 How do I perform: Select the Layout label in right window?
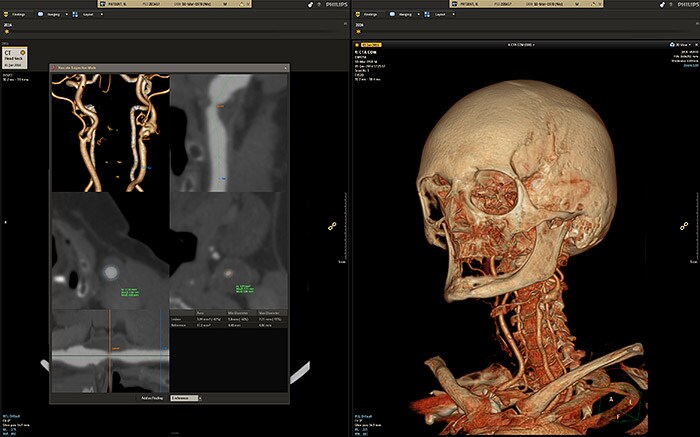pos(441,14)
